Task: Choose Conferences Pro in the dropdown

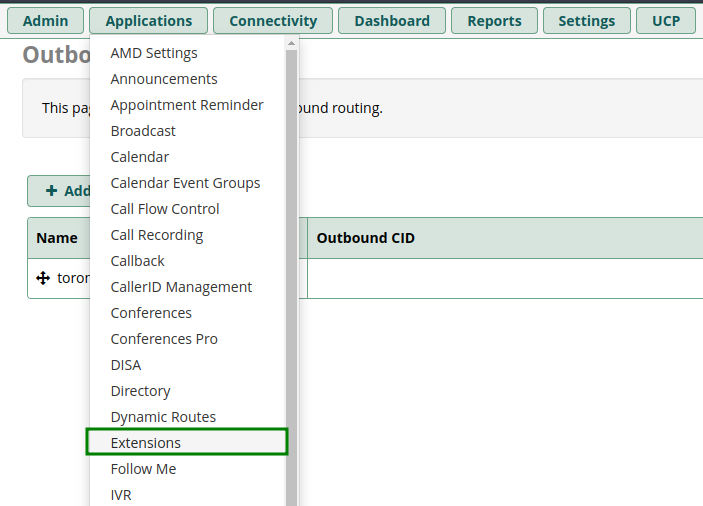Action: point(164,339)
